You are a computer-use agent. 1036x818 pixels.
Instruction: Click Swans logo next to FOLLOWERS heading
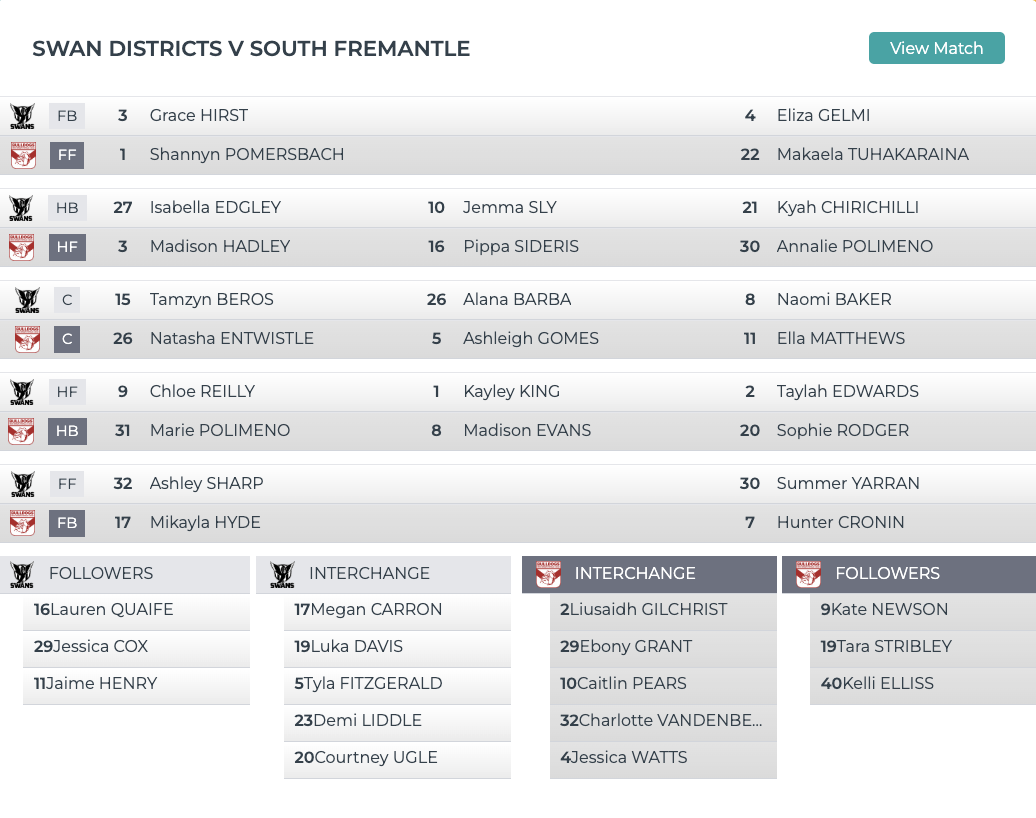[22, 574]
